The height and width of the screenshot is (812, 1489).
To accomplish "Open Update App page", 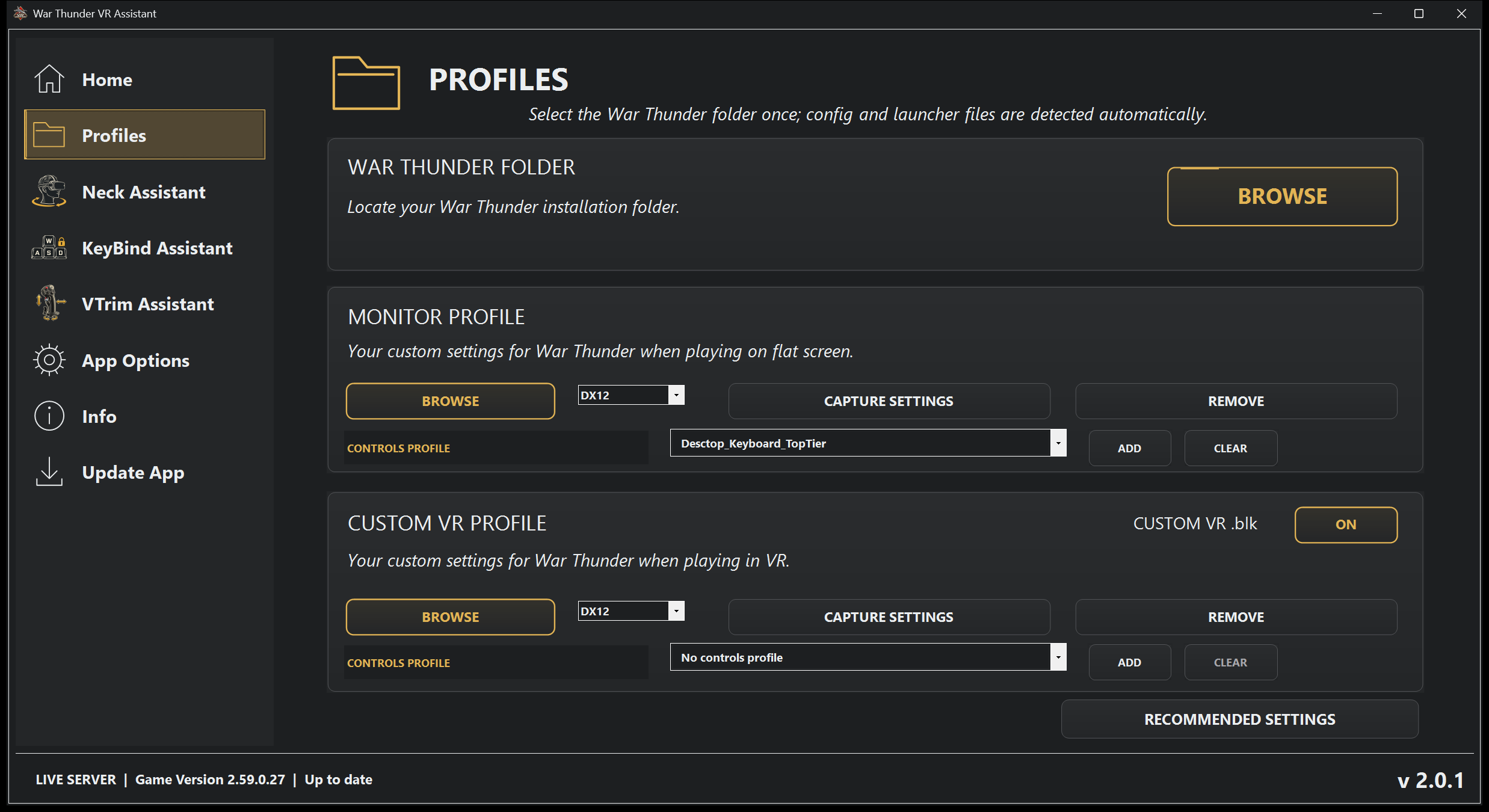I will click(144, 472).
